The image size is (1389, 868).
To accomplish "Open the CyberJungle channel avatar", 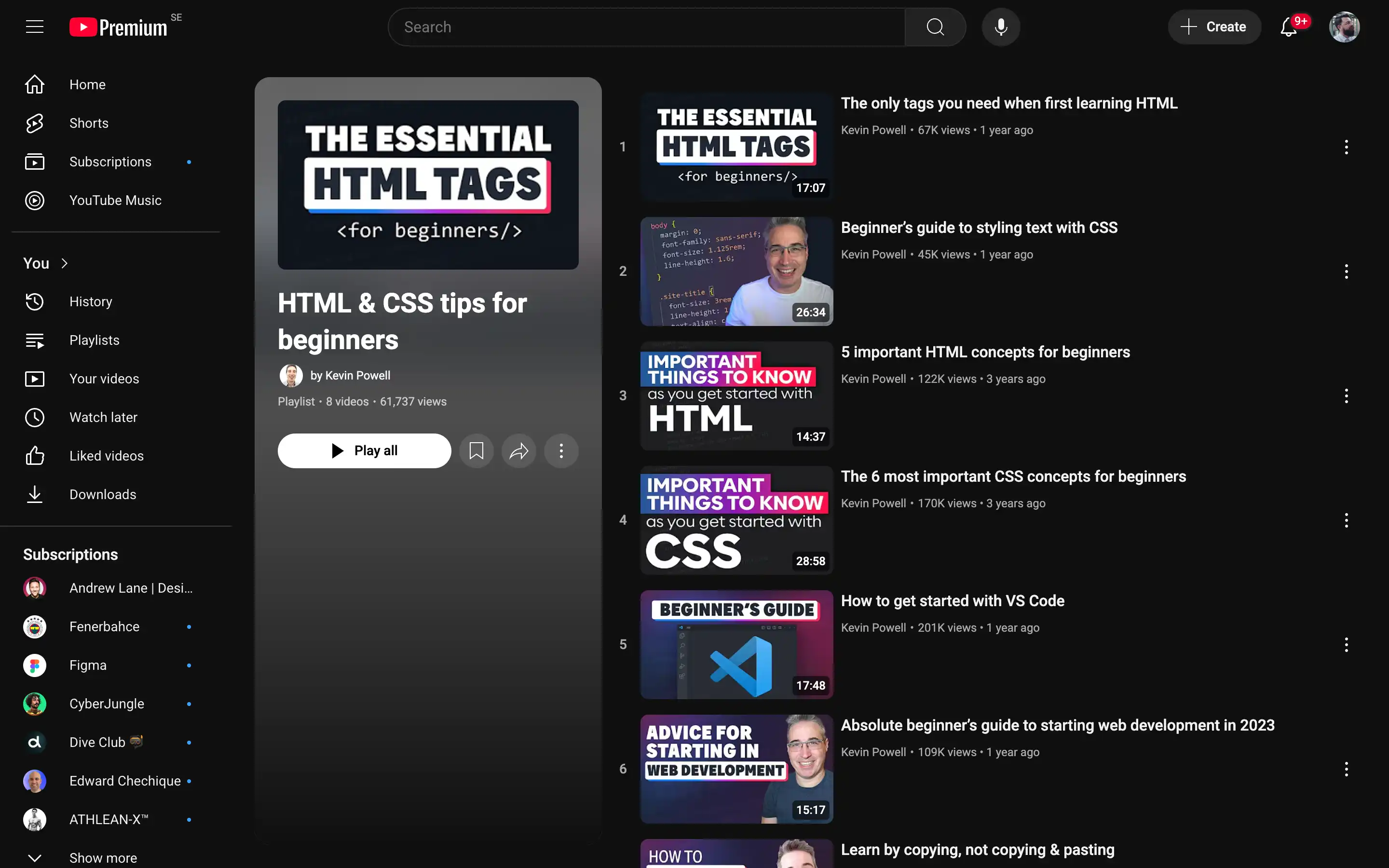I will pos(34,704).
